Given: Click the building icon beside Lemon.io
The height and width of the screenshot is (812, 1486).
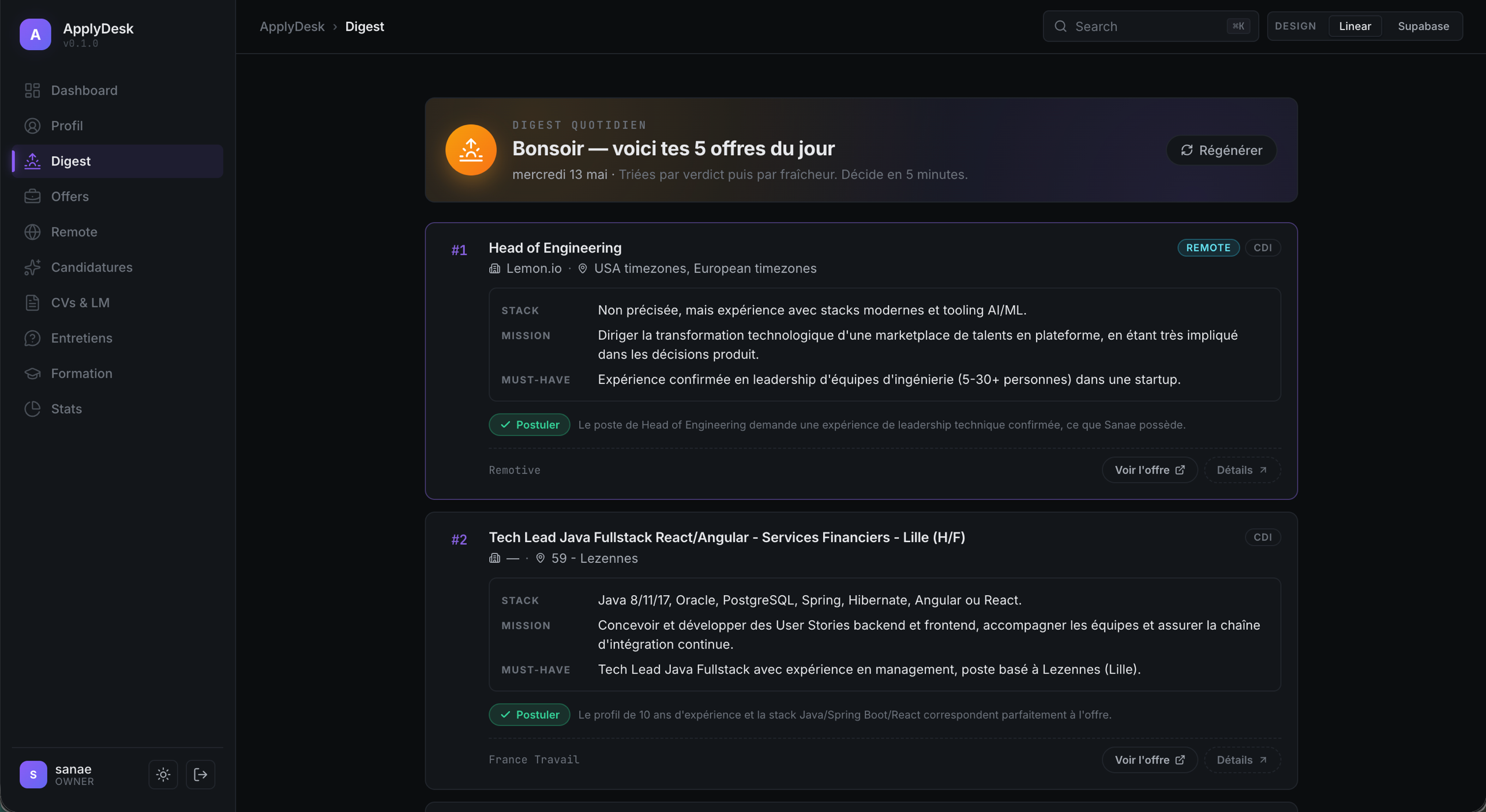Looking at the screenshot, I should coord(494,268).
